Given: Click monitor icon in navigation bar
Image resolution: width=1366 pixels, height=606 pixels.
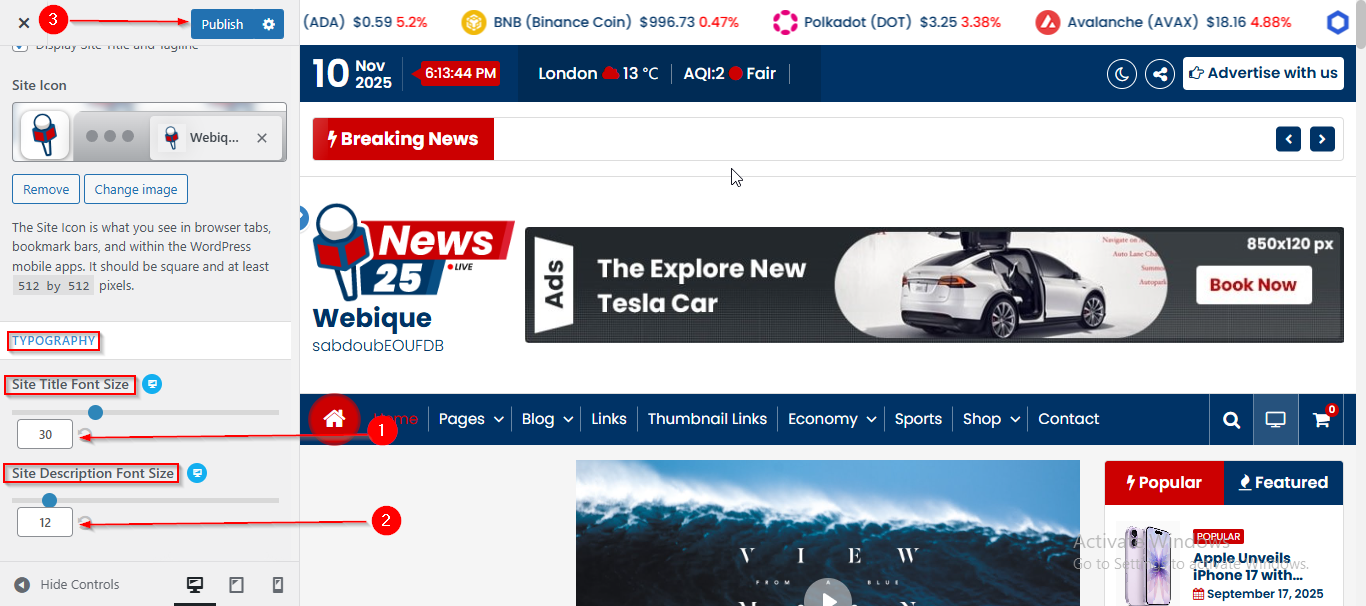Looking at the screenshot, I should [x=1276, y=420].
